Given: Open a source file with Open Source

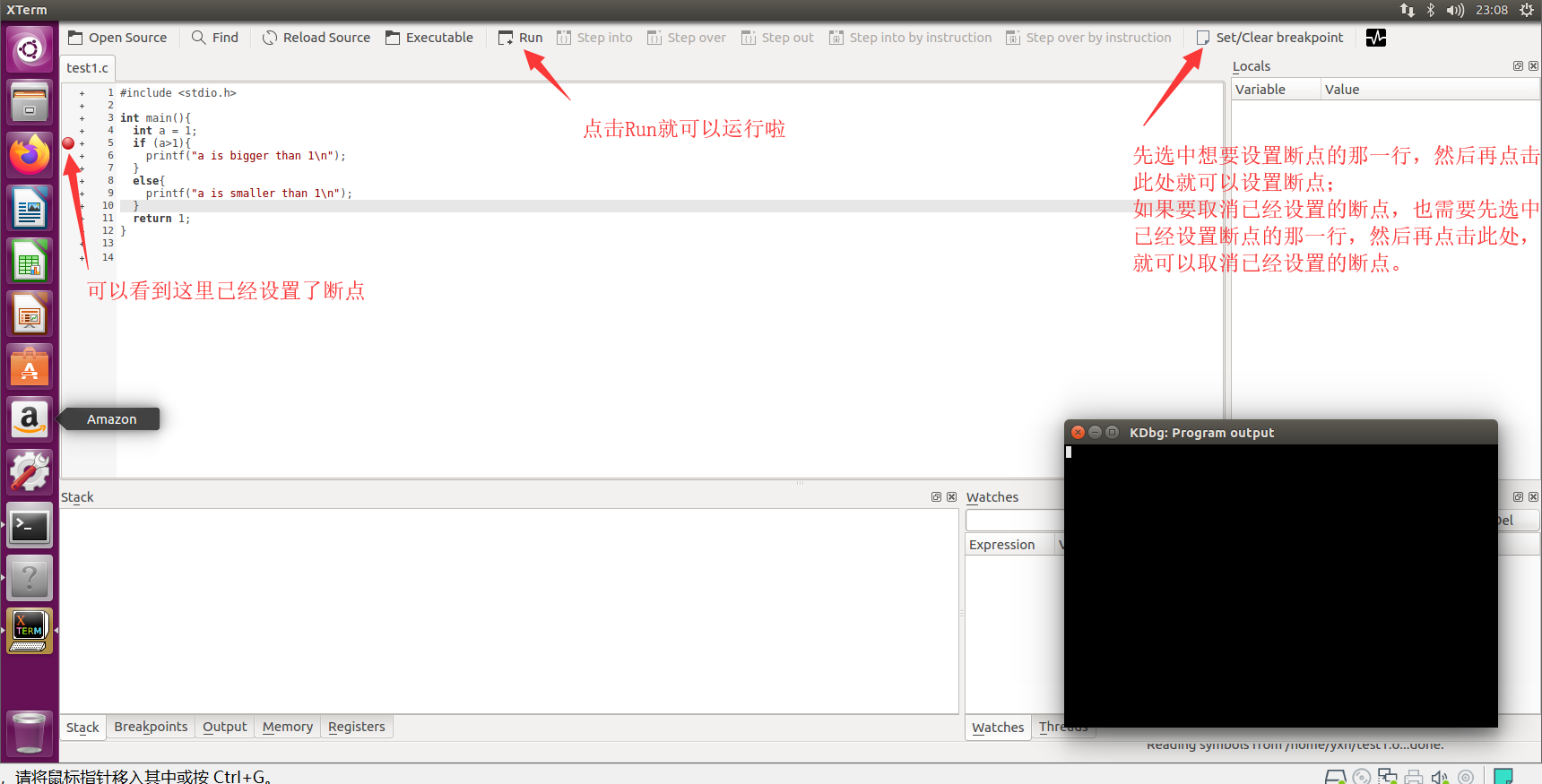Looking at the screenshot, I should (x=117, y=38).
